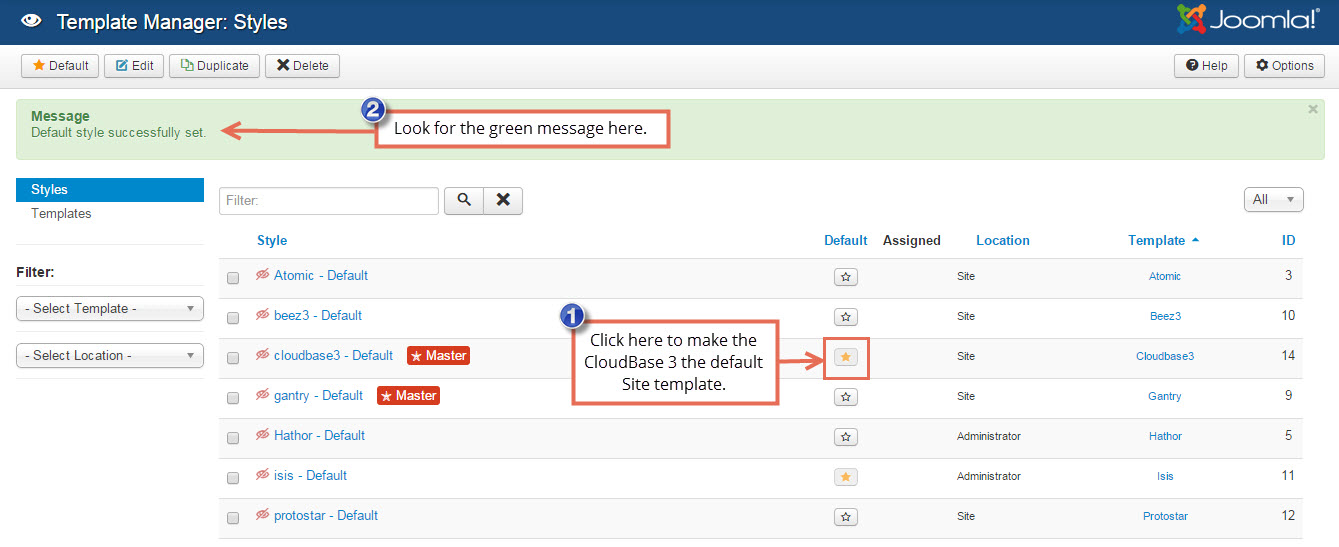Open the Options gear button
1339x547 pixels.
click(x=1284, y=66)
